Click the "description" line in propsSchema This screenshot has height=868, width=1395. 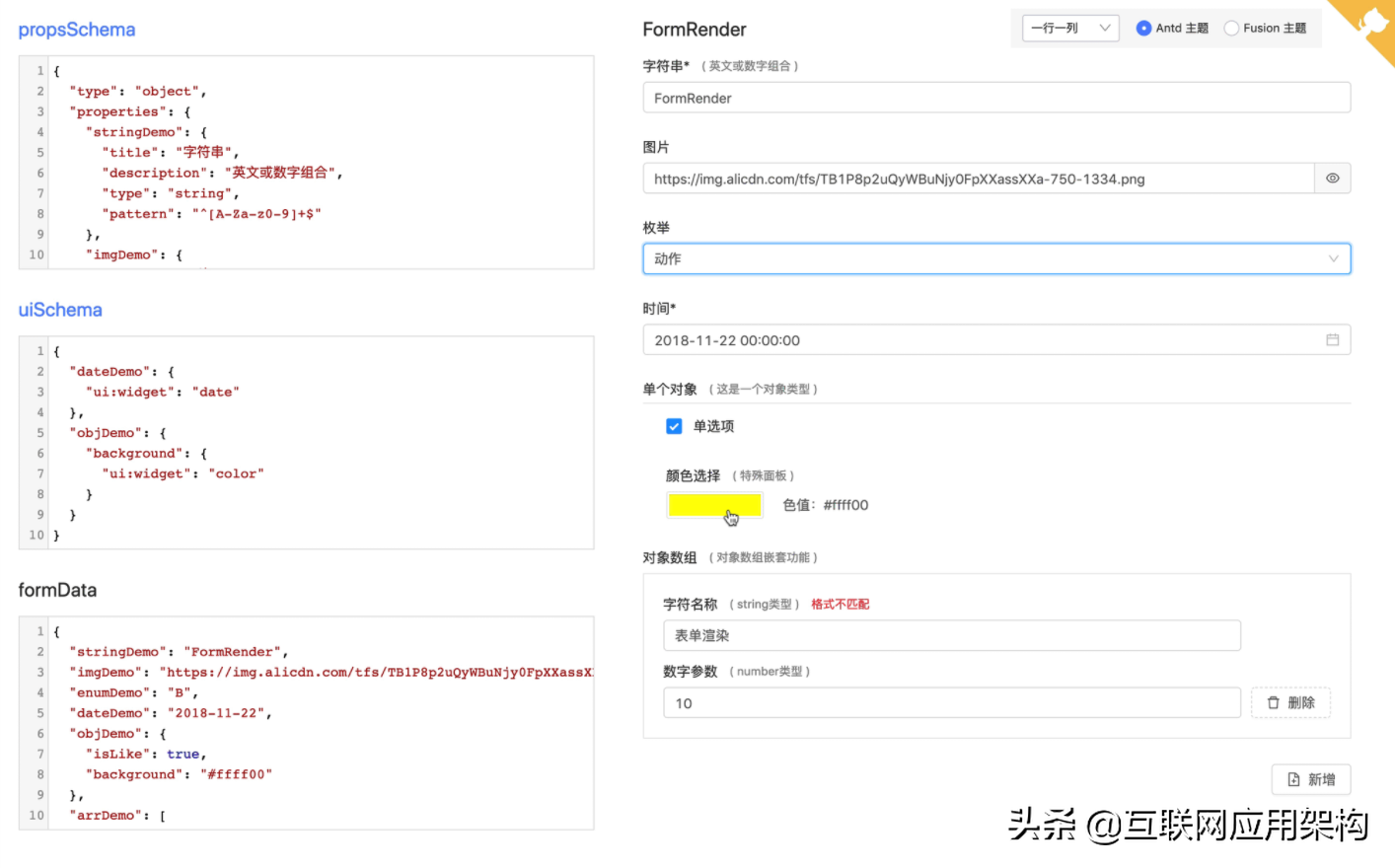pyautogui.click(x=222, y=173)
